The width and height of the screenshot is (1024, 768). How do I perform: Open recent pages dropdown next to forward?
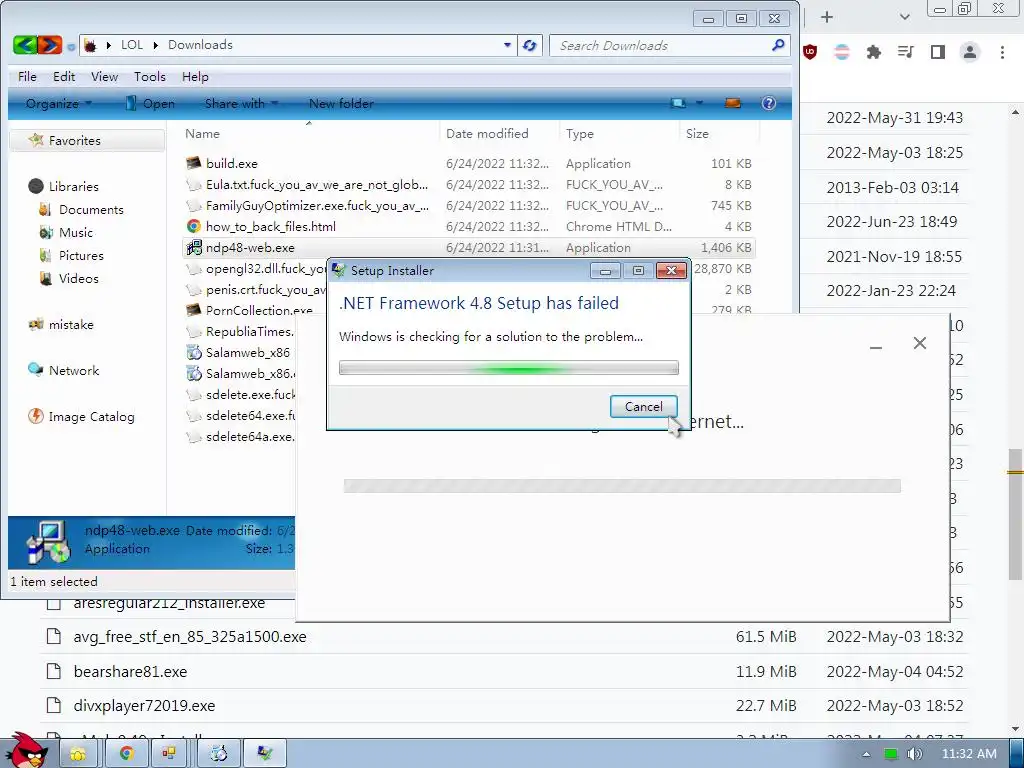(x=71, y=46)
